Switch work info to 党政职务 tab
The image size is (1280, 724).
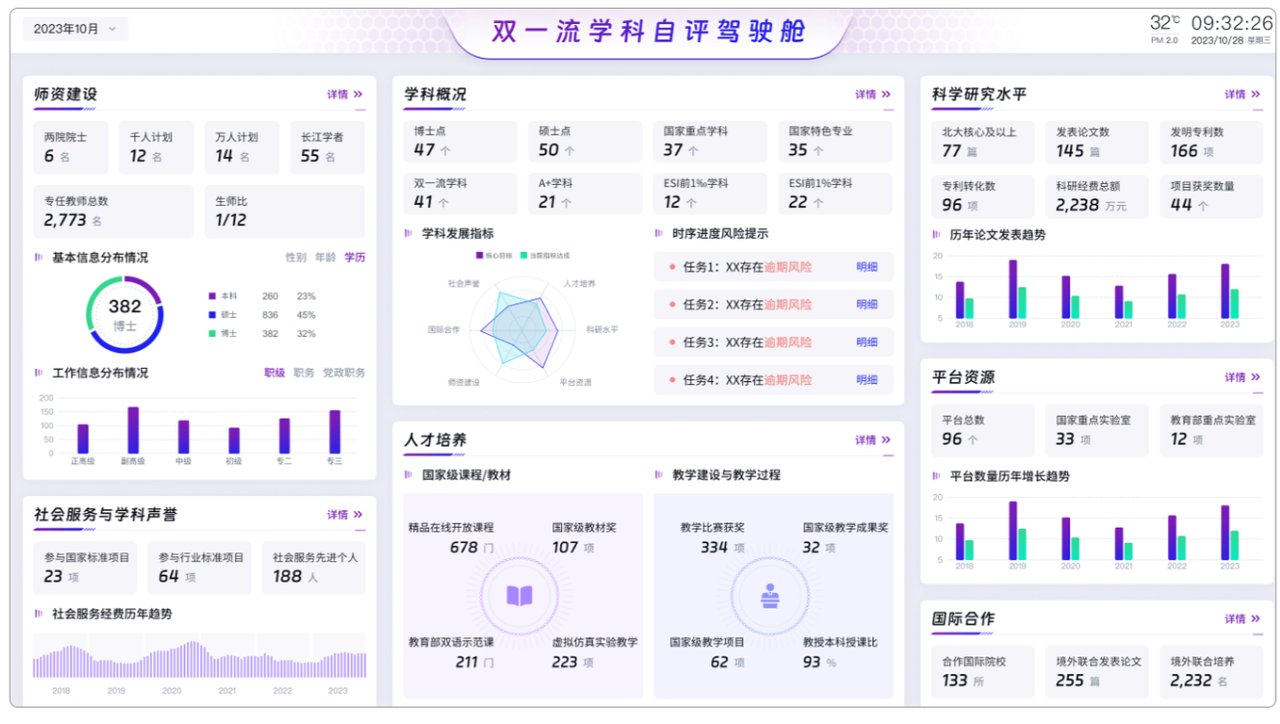(x=344, y=372)
